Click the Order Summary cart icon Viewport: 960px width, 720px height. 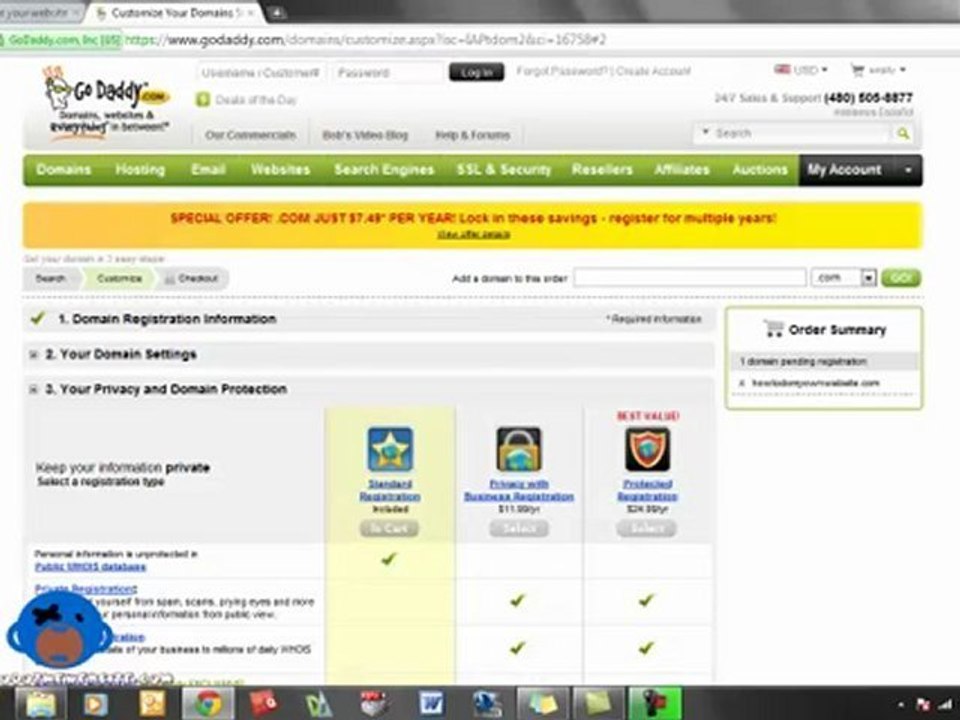click(773, 329)
